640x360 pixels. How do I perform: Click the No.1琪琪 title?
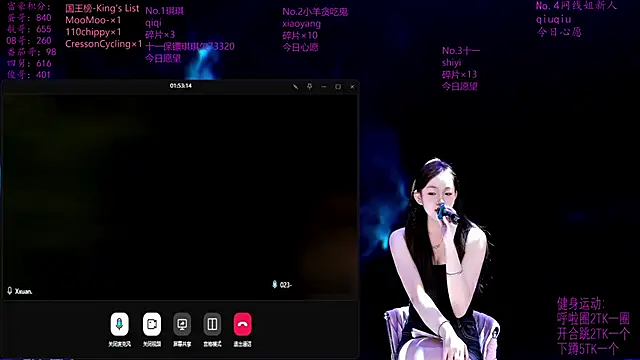tap(164, 11)
